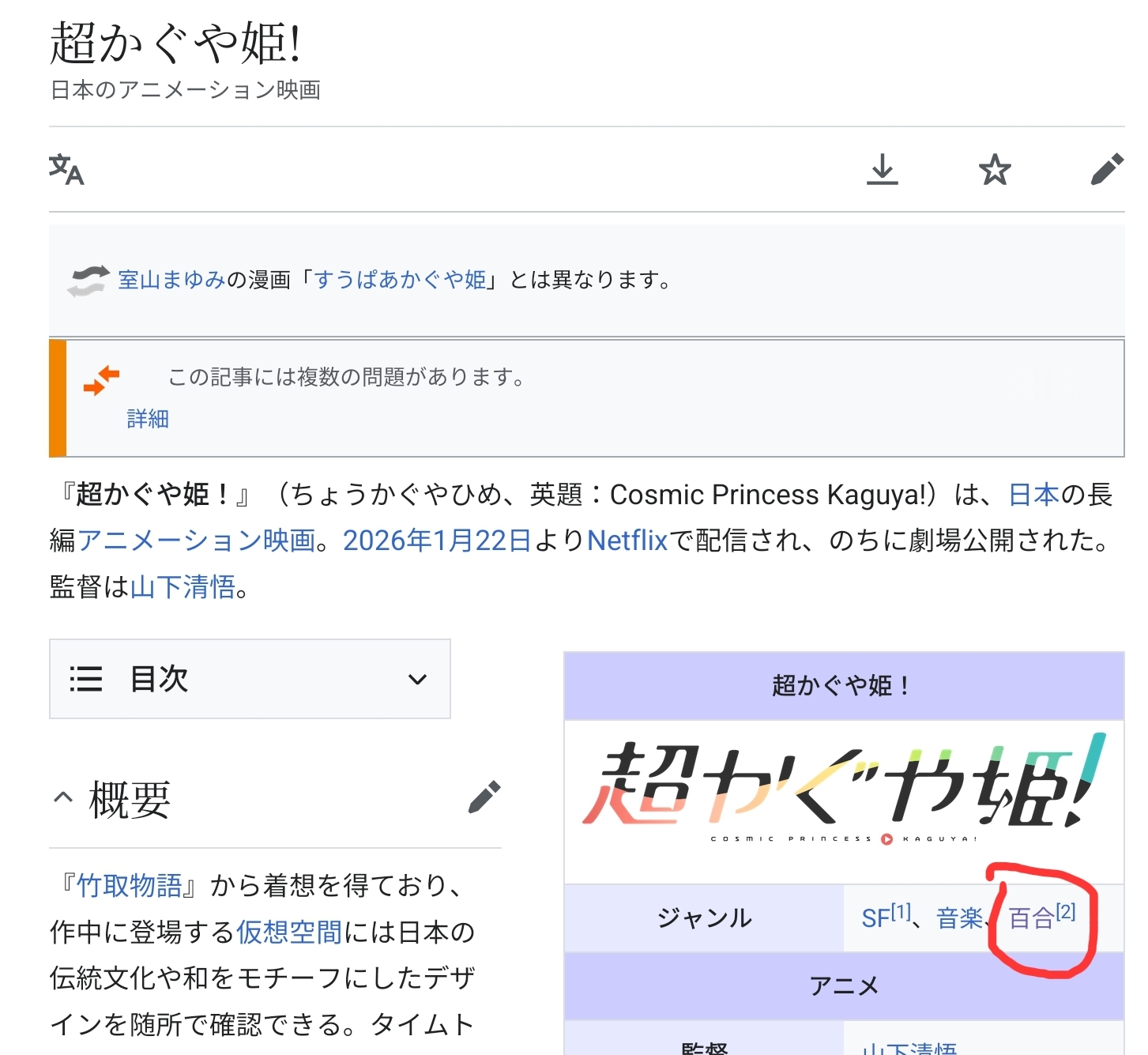Follow the Netflix link
Image resolution: width=1148 pixels, height=1055 pixels.
coord(627,541)
